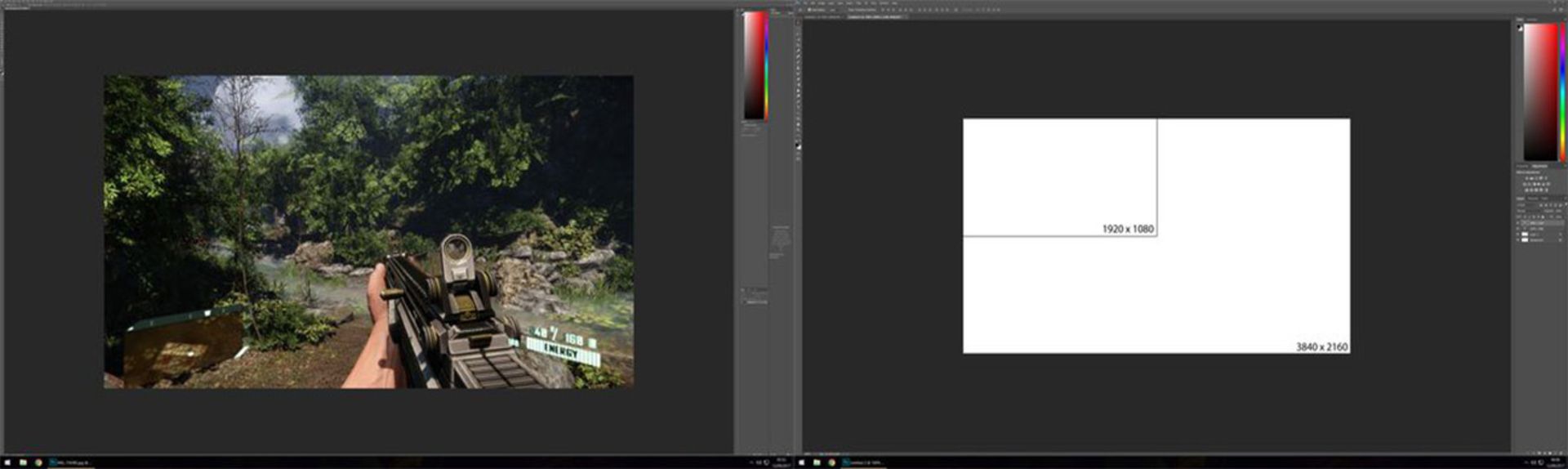Click the "1920 x 1080" text label

click(x=1128, y=229)
